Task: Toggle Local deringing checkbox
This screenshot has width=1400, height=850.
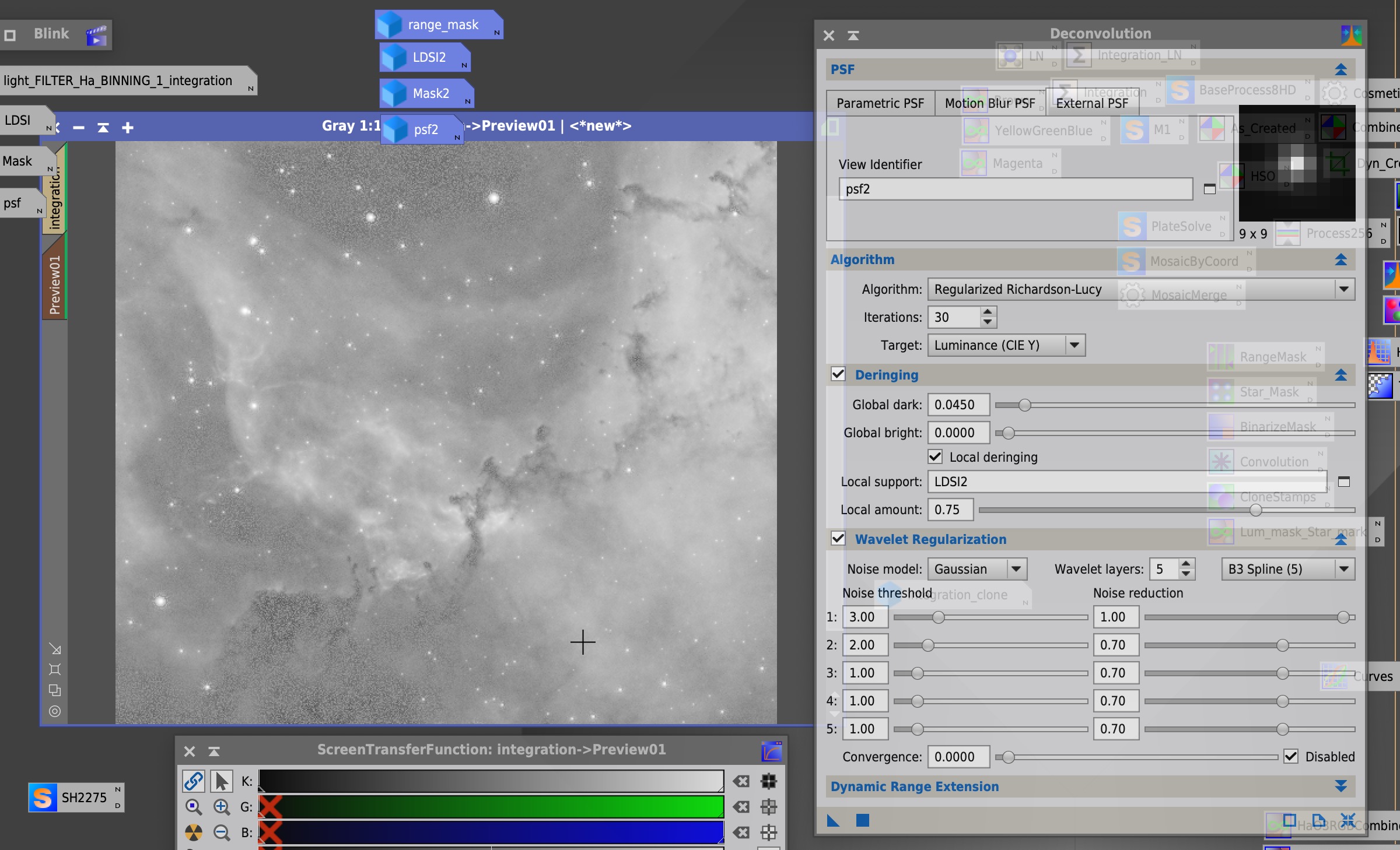Action: [935, 456]
